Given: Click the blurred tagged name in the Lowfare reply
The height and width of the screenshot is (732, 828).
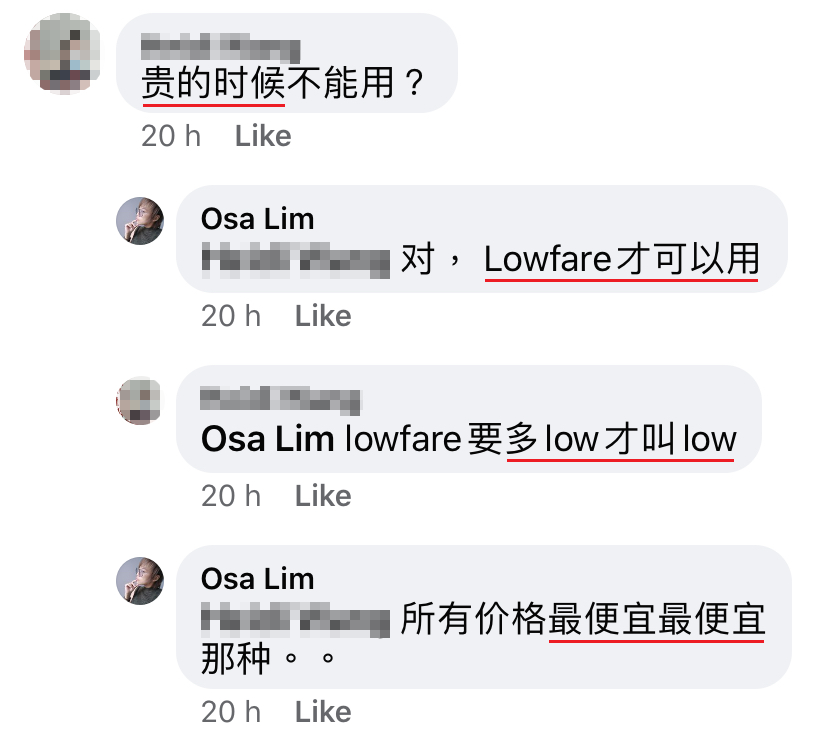Looking at the screenshot, I should [296, 260].
